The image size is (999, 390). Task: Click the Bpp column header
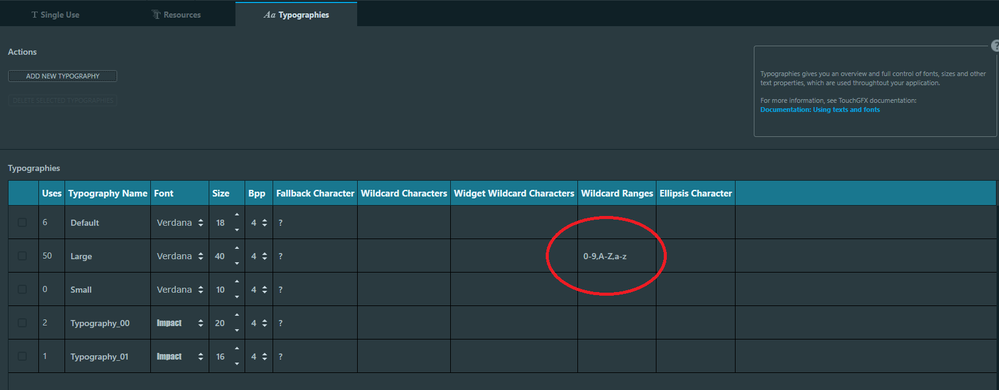[259, 193]
